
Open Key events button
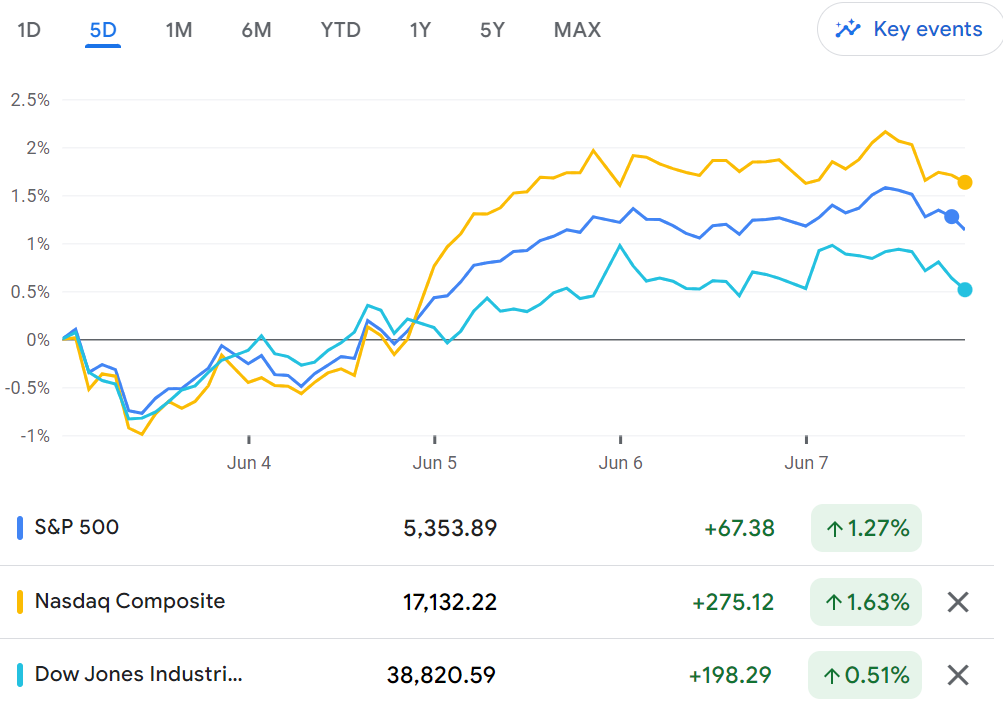coord(910,29)
